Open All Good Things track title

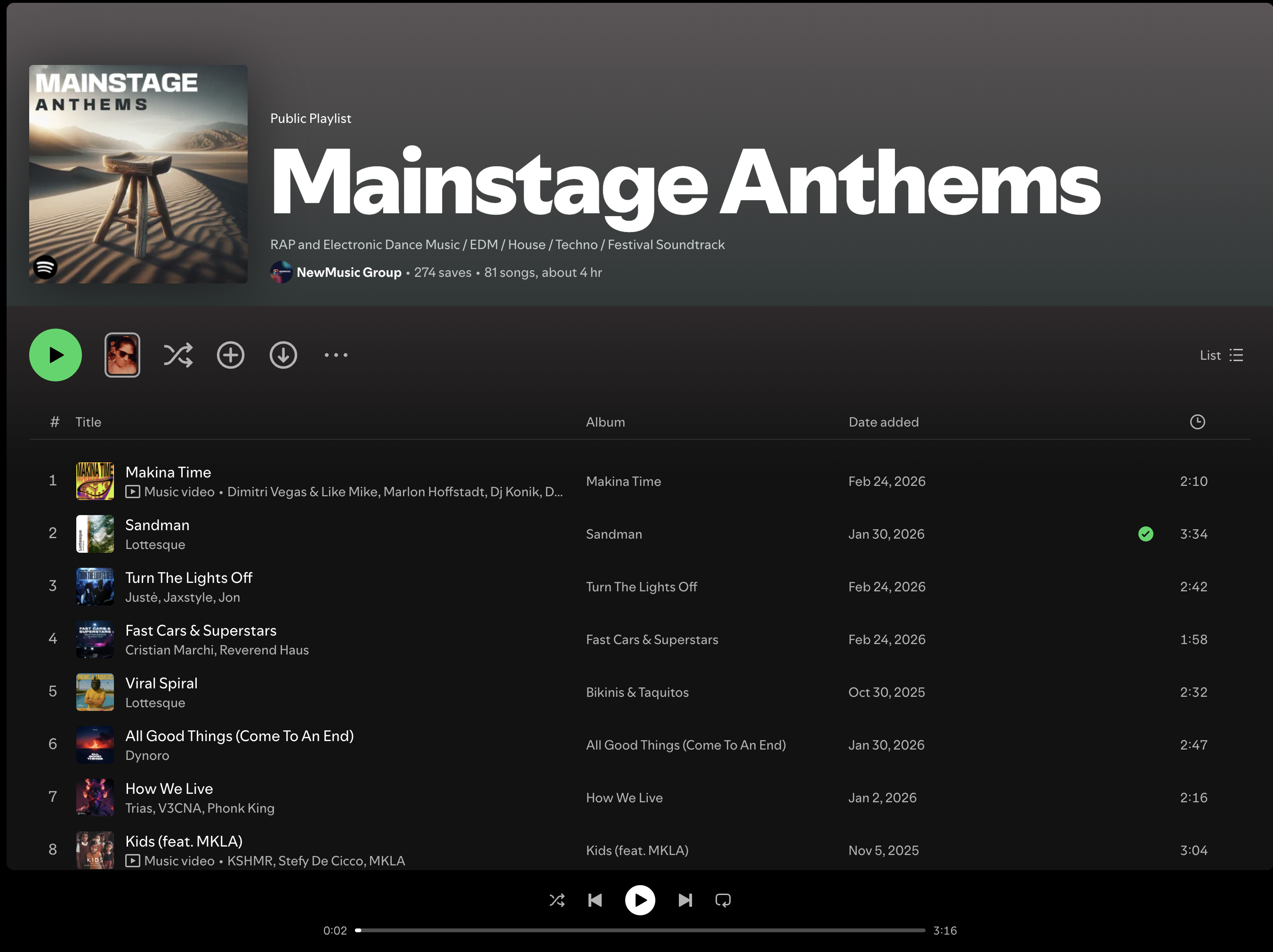click(240, 735)
